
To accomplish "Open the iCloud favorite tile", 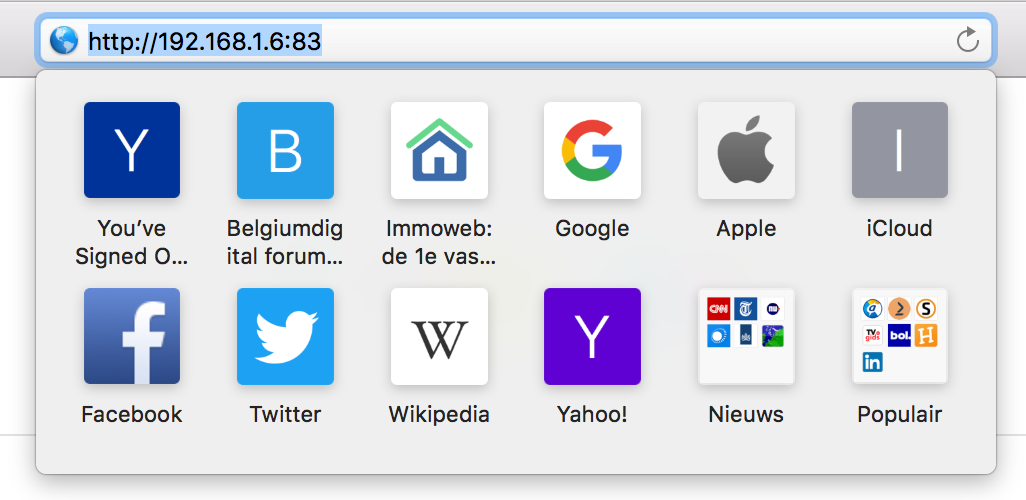I will 900,150.
